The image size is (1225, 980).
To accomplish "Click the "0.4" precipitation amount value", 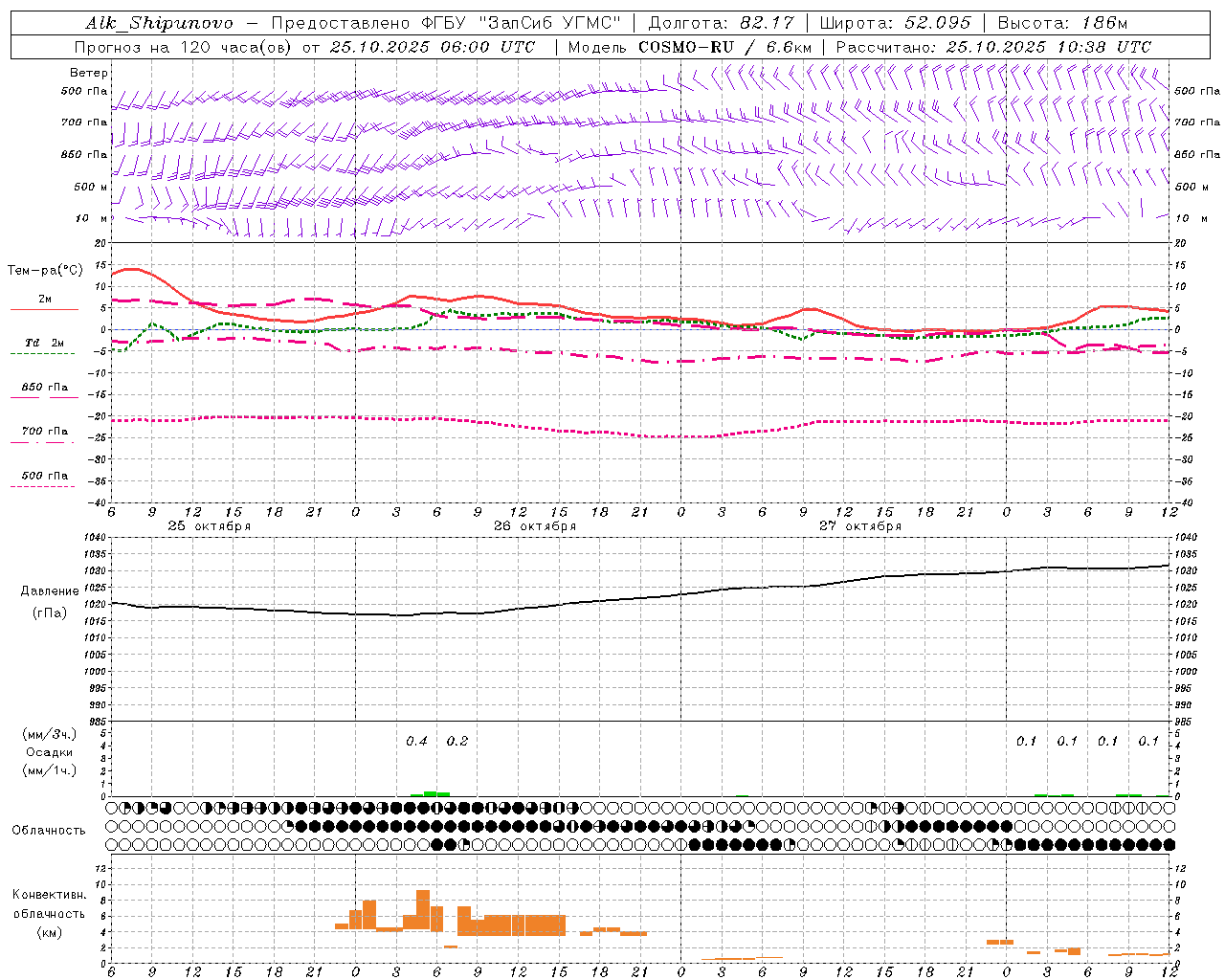I will tap(417, 742).
